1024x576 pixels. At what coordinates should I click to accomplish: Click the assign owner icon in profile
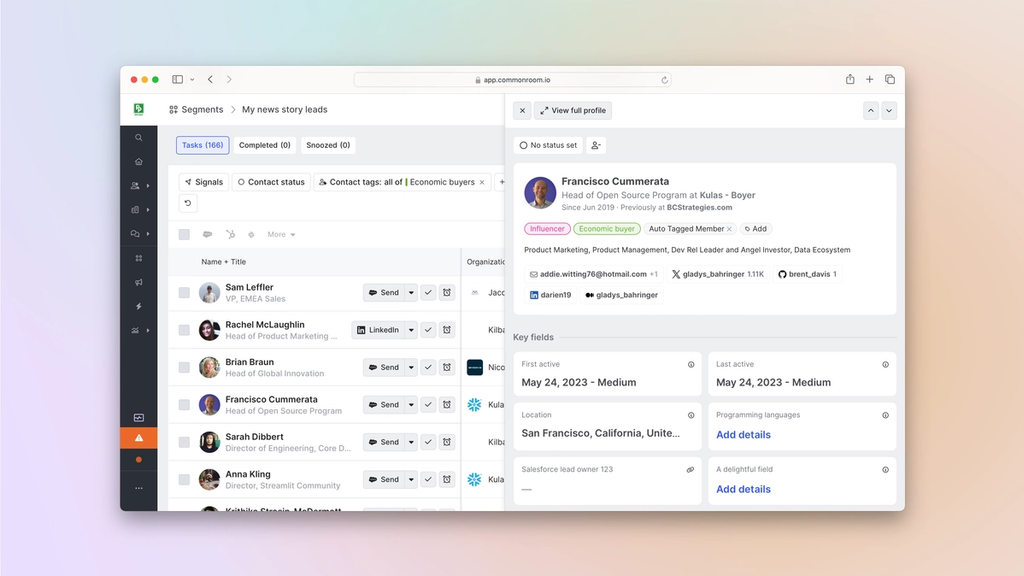[596, 145]
